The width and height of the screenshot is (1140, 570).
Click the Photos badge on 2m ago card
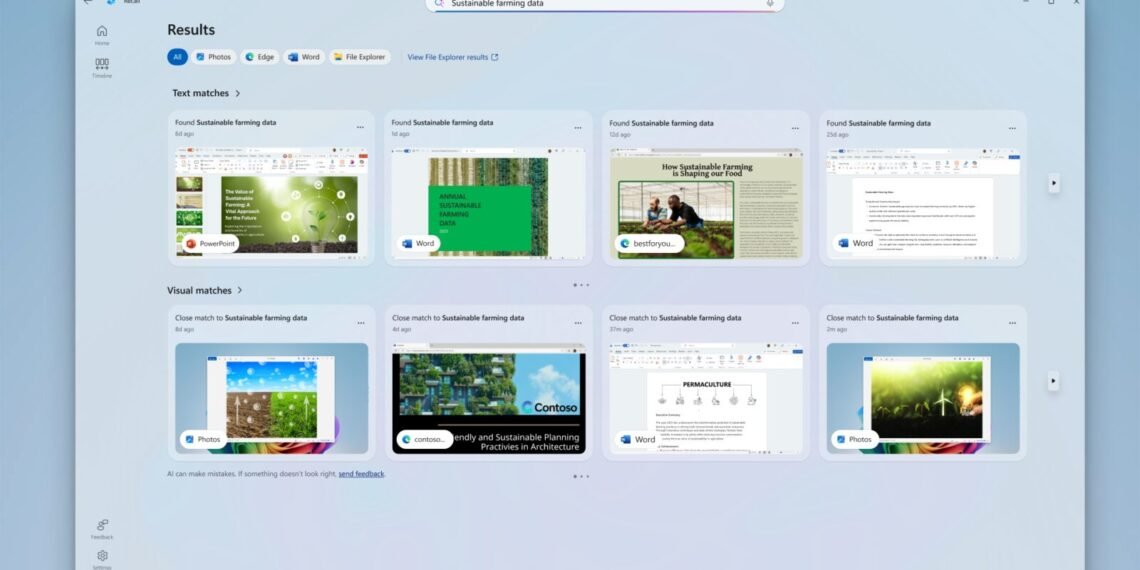point(854,439)
